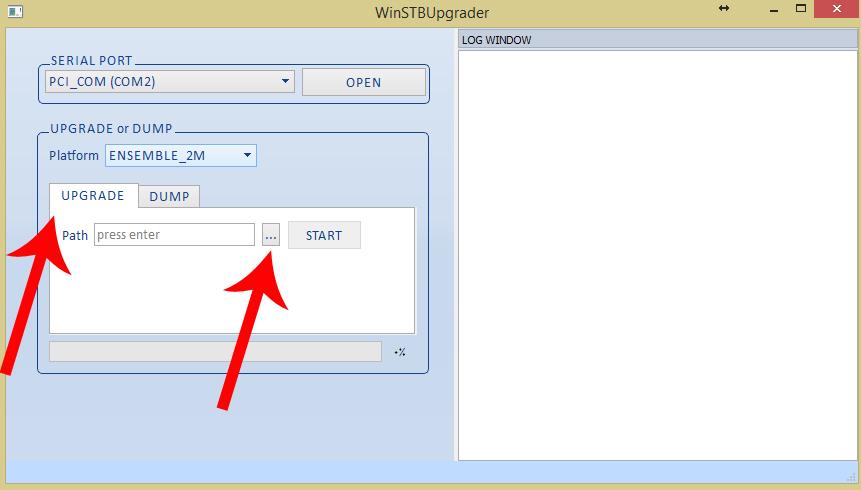861x490 pixels.
Task: Click the percent indicator next to progress bar
Action: pyautogui.click(x=400, y=352)
